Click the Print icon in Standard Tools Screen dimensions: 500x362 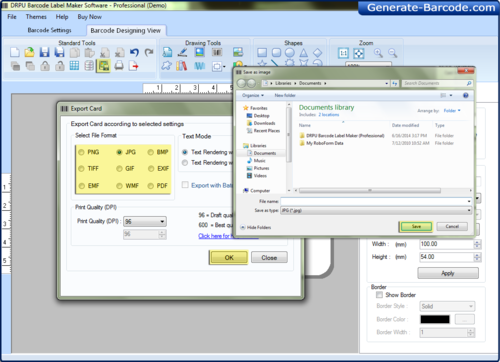point(119,66)
